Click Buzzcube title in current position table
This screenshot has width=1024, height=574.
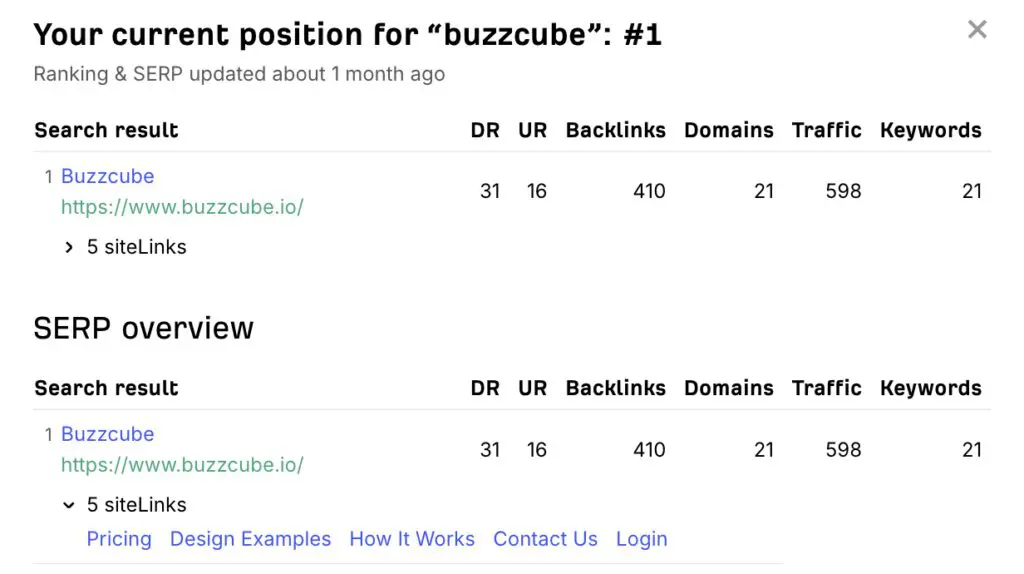(x=107, y=176)
